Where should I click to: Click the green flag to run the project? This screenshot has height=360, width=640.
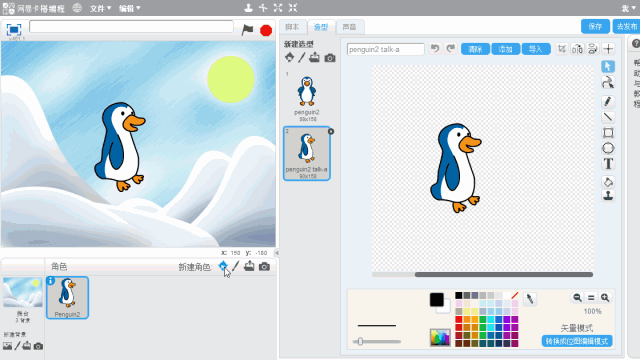coord(247,29)
